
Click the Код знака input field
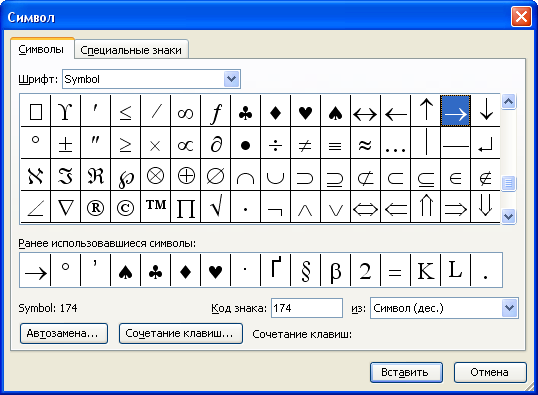(x=307, y=308)
